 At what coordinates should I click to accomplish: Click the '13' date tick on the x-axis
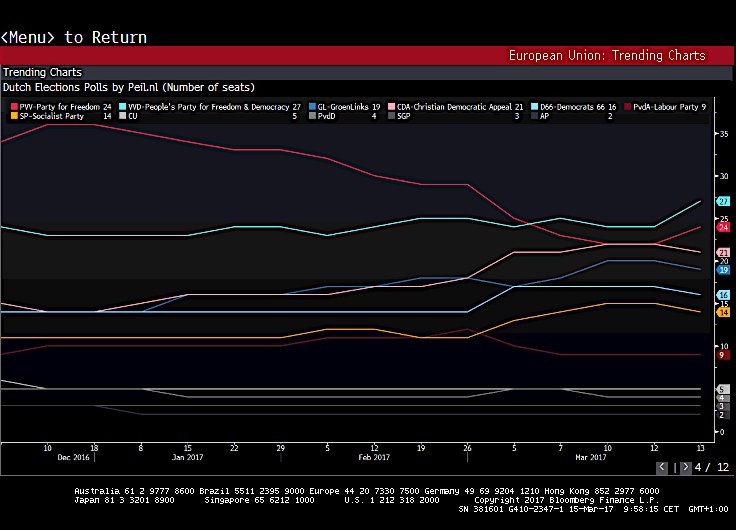[x=701, y=448]
